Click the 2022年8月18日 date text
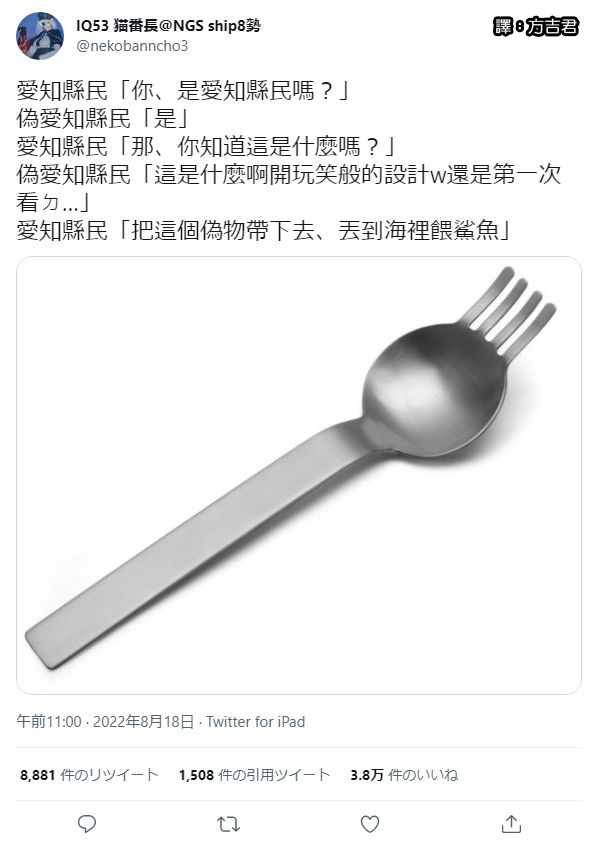This screenshot has height=848, width=598. 143,721
